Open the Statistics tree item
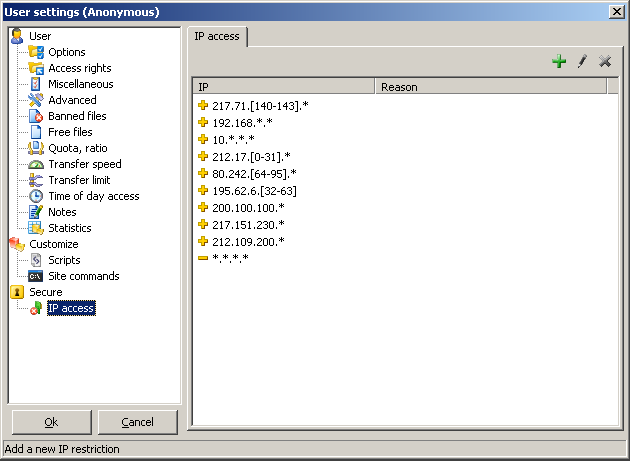Image resolution: width=630 pixels, height=461 pixels. coord(69,228)
